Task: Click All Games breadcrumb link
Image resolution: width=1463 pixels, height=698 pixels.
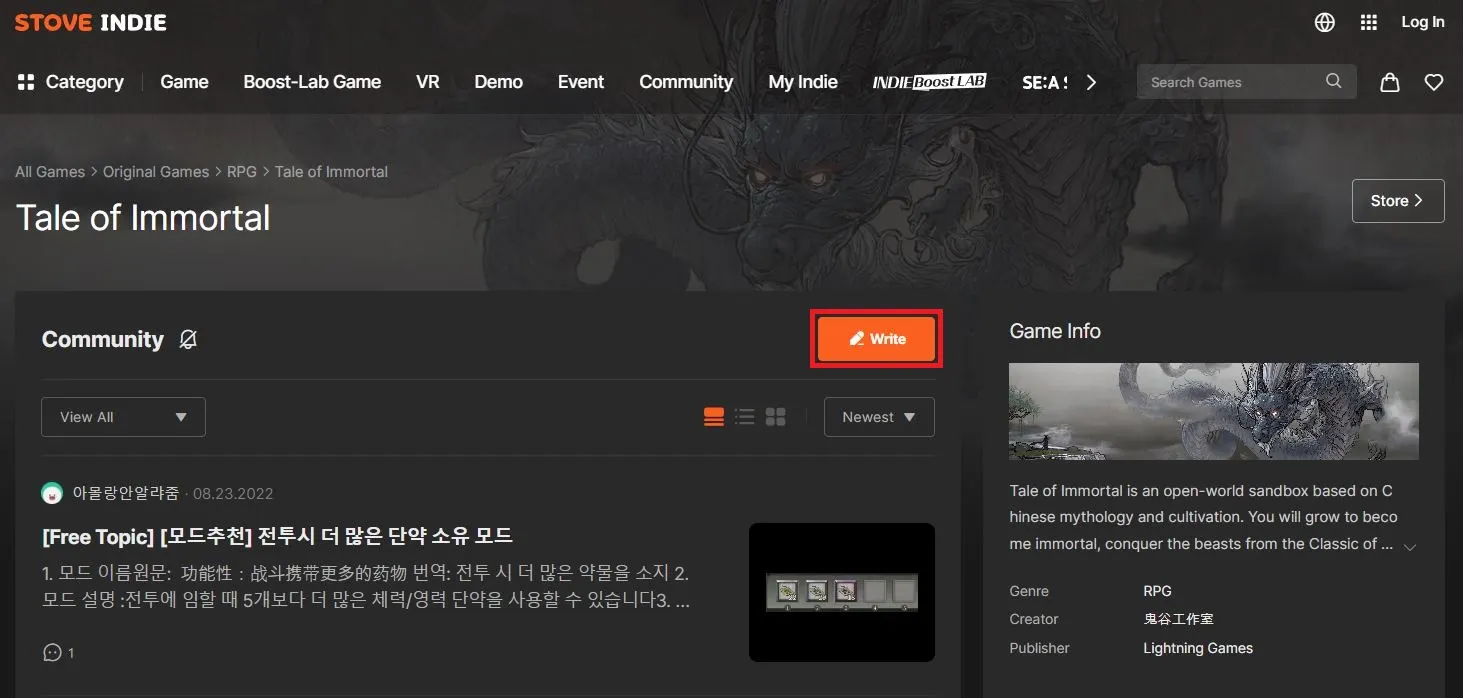Action: tap(50, 172)
